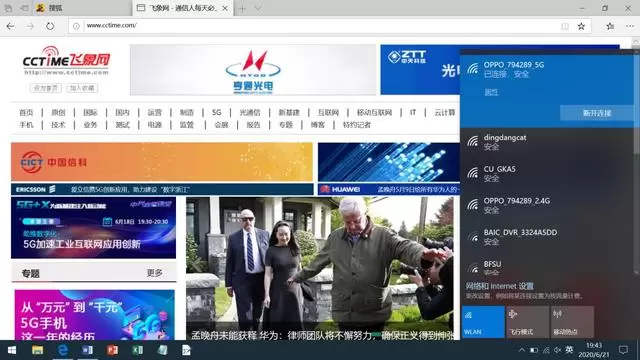The image size is (640, 360).
Task: Open the Windows Start menu
Action: coord(12,350)
